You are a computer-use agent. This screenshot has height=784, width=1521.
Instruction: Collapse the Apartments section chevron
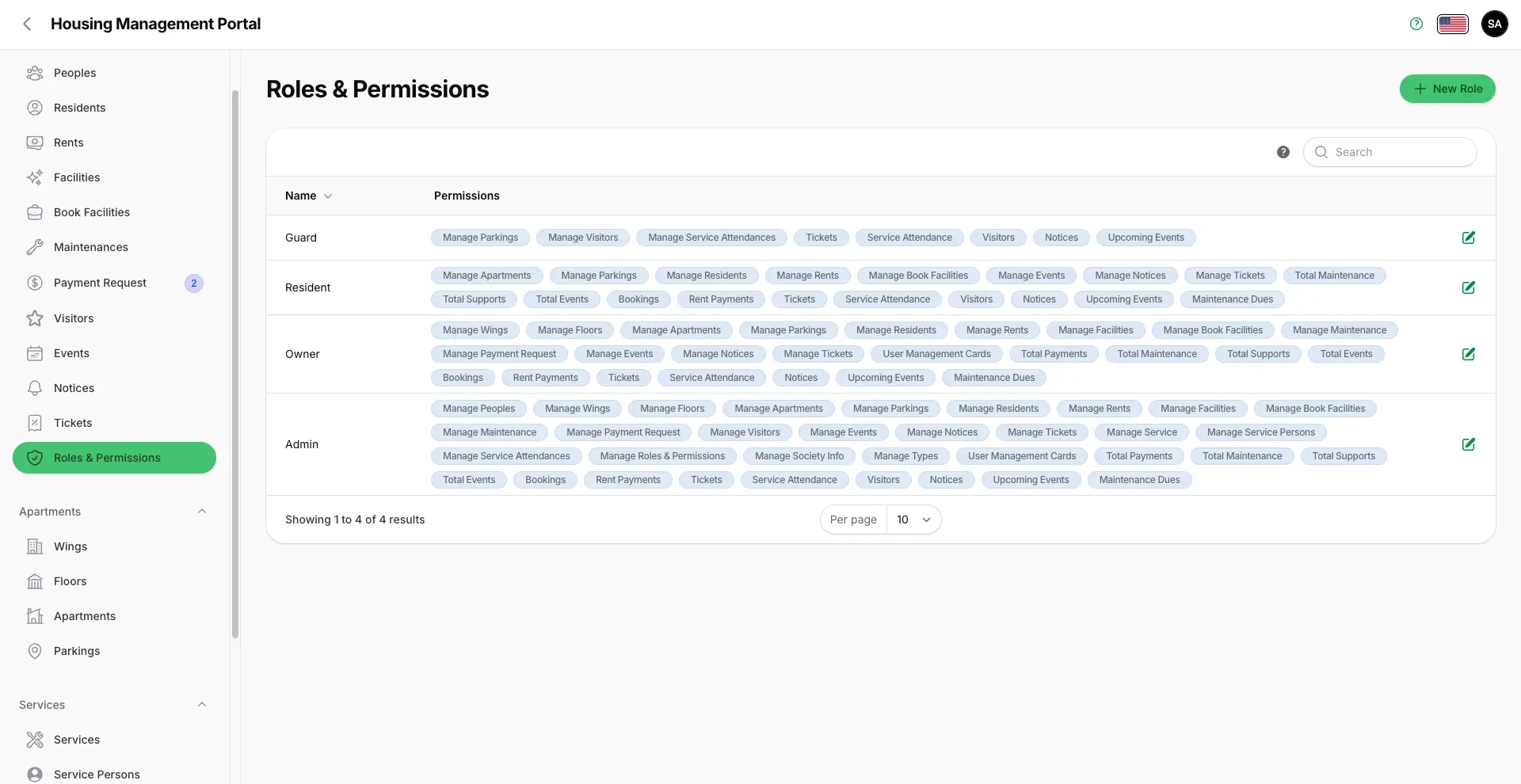[x=202, y=511]
